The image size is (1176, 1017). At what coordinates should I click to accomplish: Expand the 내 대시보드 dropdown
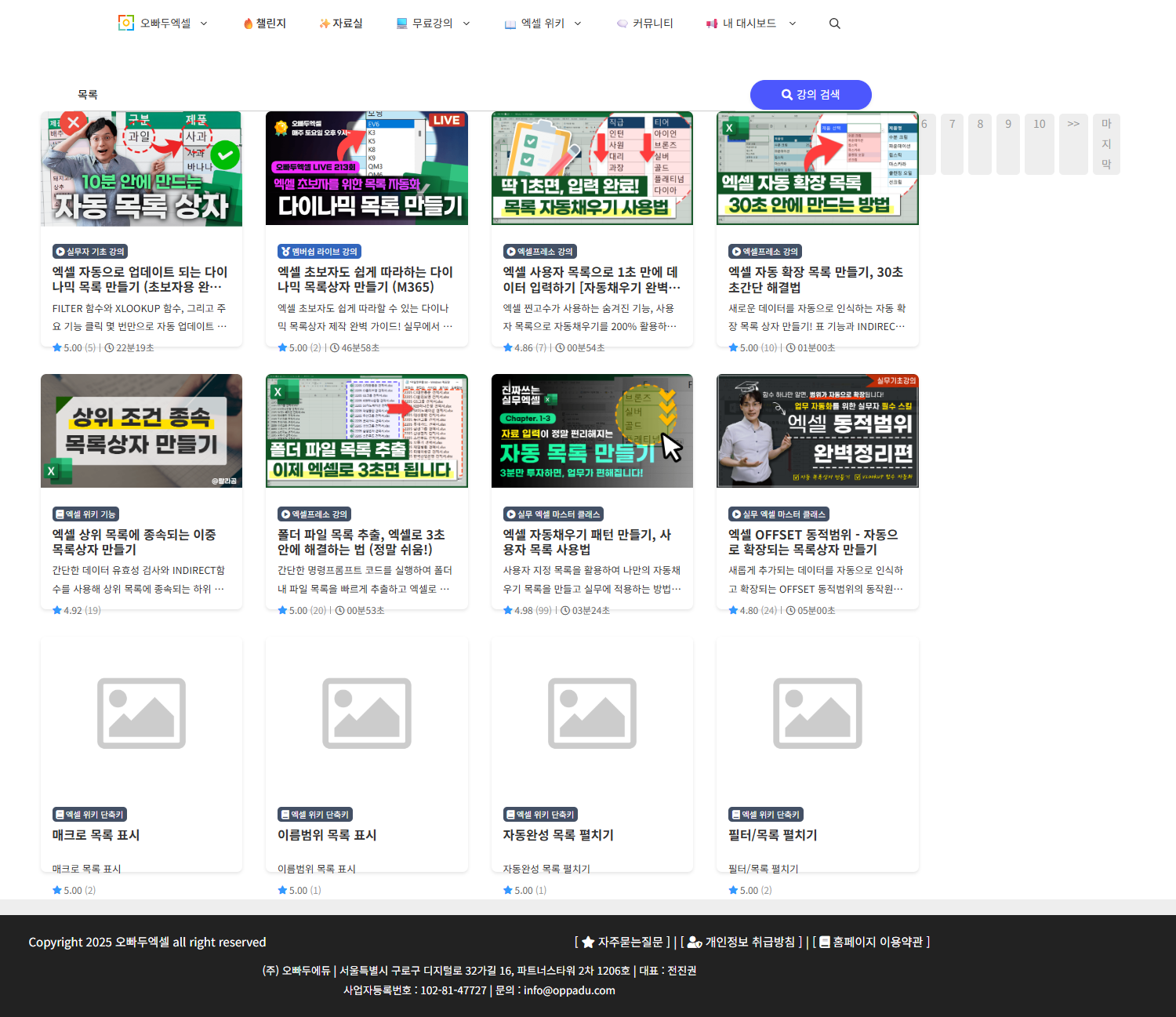792,23
